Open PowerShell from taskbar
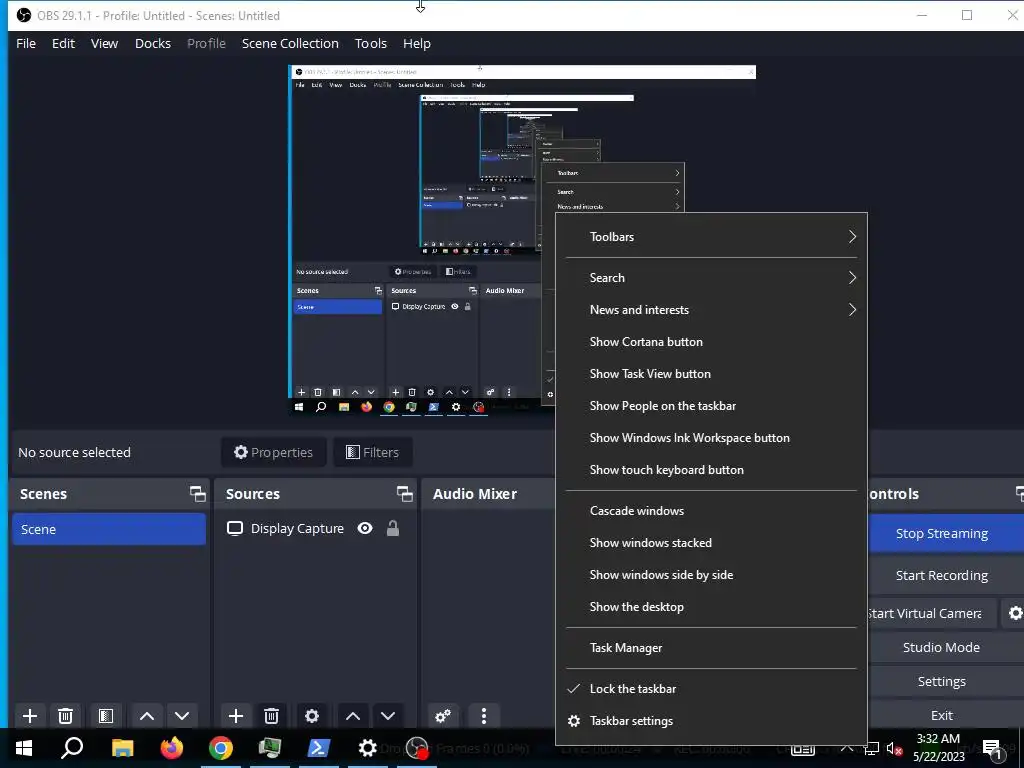The width and height of the screenshot is (1024, 768). pyautogui.click(x=319, y=748)
